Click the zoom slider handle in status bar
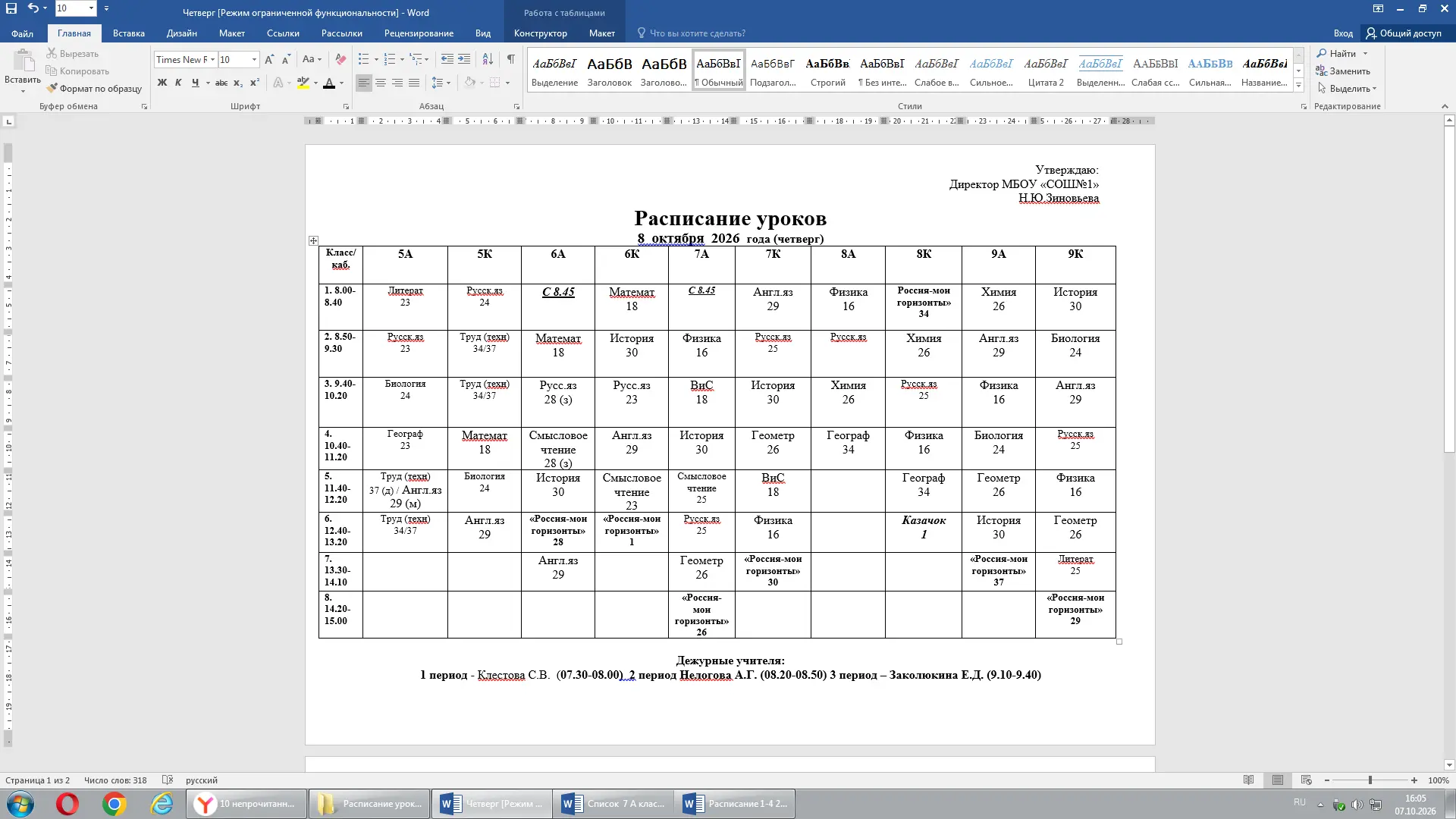This screenshot has width=1456, height=819. (1370, 780)
